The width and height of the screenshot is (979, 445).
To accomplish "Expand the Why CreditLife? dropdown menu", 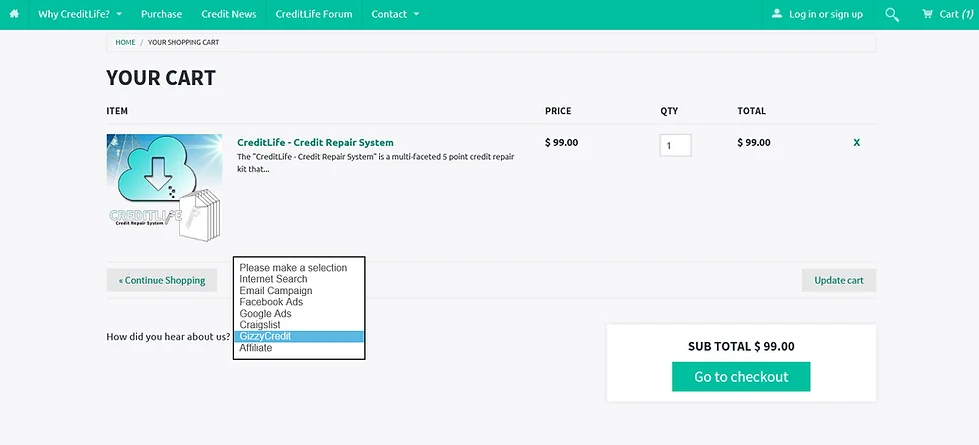I will coord(80,14).
